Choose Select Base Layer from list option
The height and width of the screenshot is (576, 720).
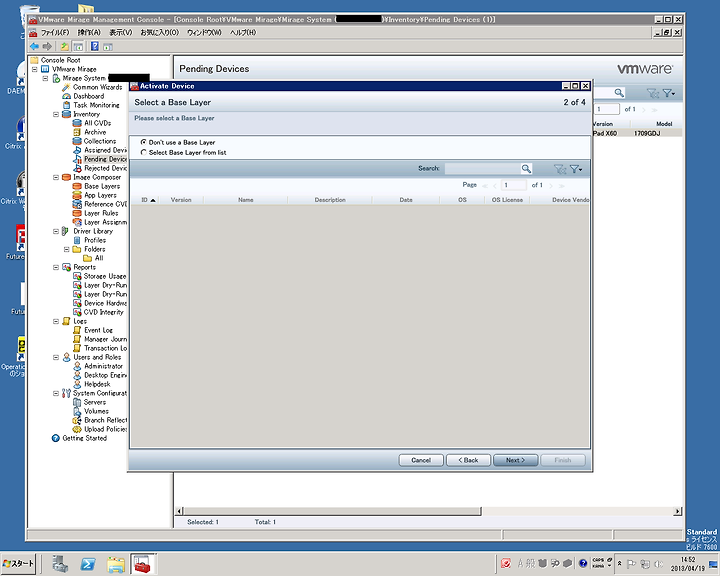pyautogui.click(x=144, y=152)
